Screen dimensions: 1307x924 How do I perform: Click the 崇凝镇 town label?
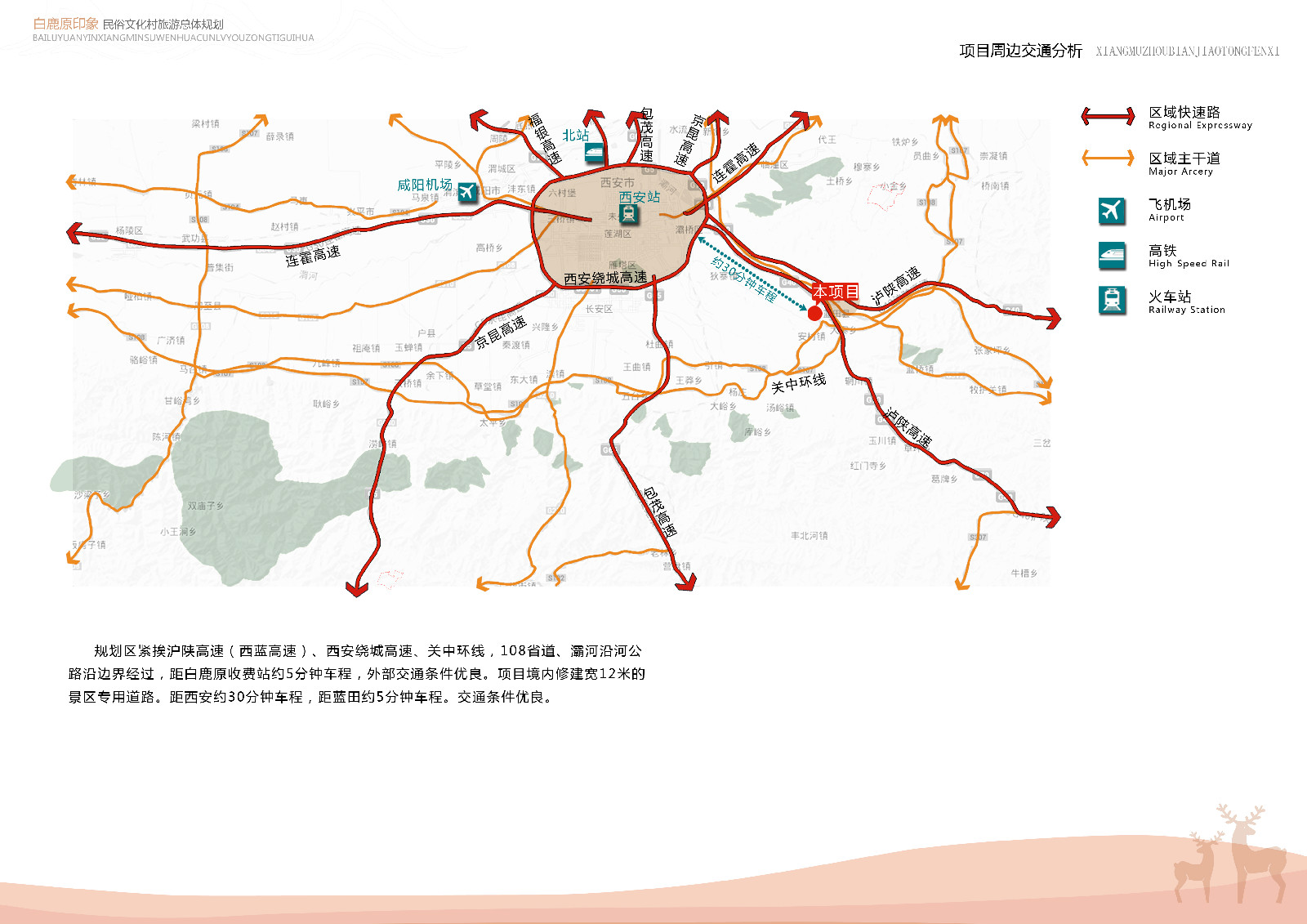[x=993, y=155]
